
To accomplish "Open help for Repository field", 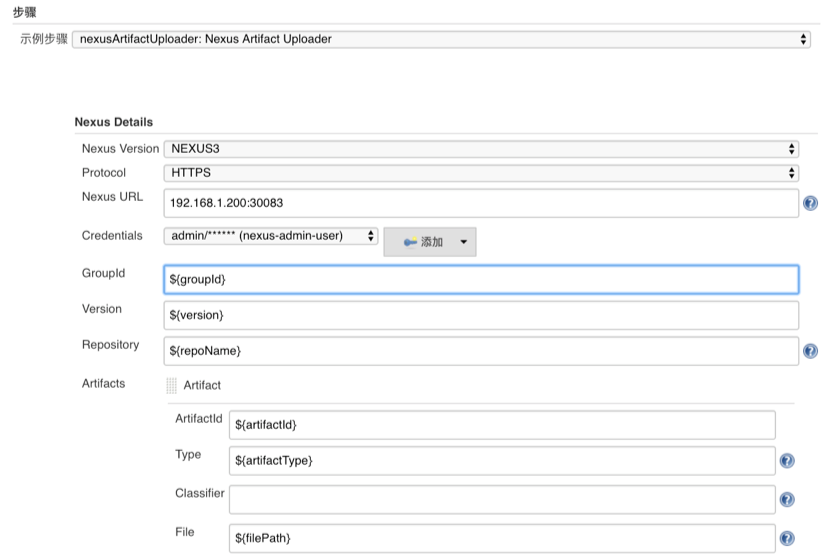I will pyautogui.click(x=810, y=351).
